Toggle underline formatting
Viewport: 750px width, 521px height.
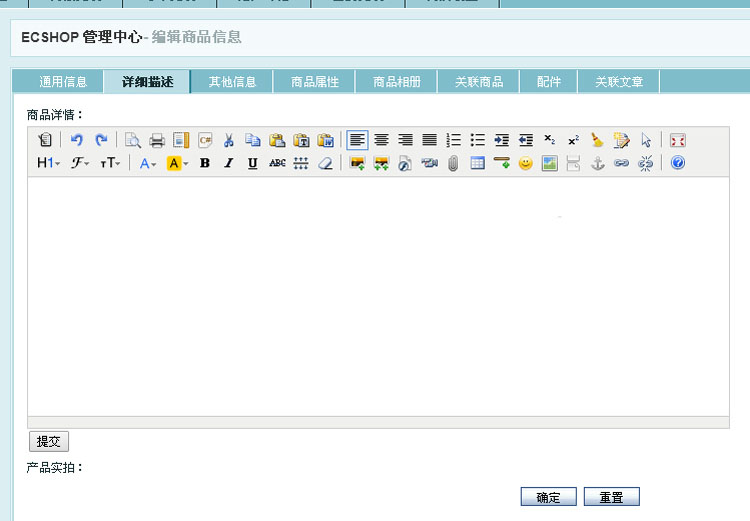(253, 163)
